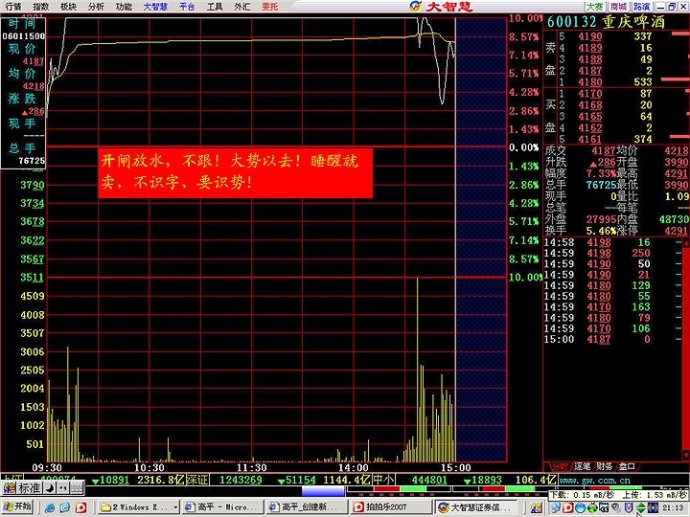Click the 分析 (Analysis) menu
690x517 pixels.
(96, 6)
